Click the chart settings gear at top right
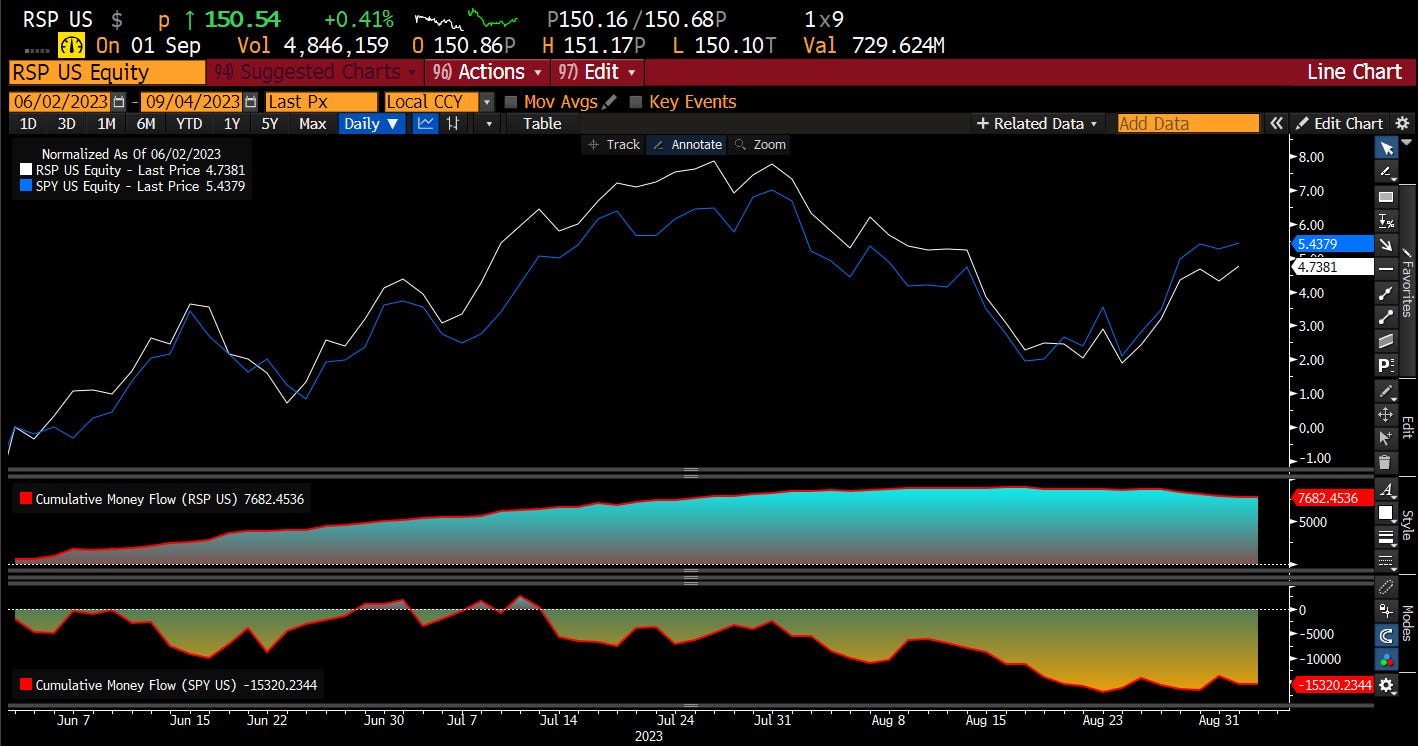1418x746 pixels. (1402, 123)
